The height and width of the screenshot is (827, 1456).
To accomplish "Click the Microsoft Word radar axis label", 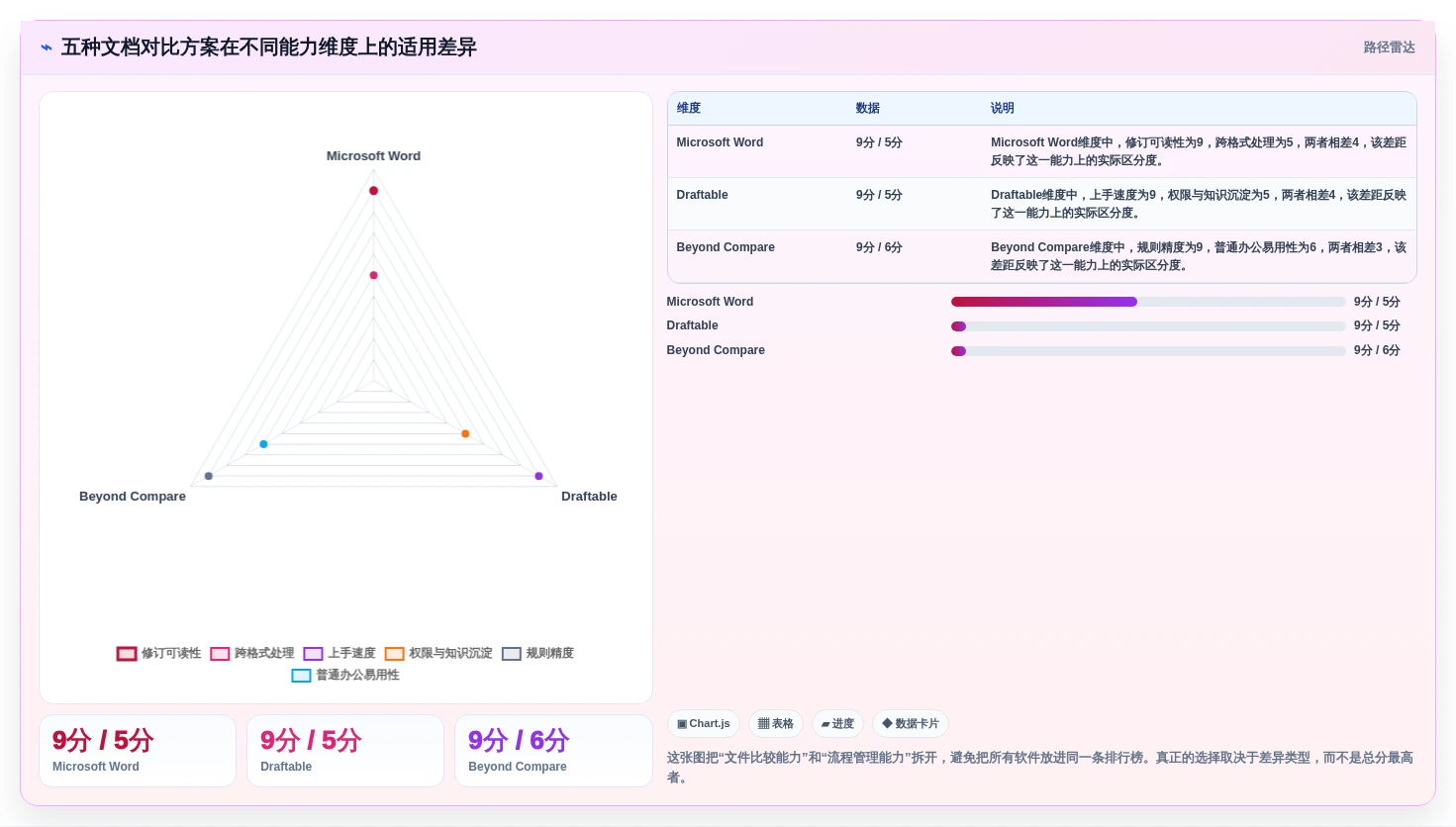I will pyautogui.click(x=373, y=156).
